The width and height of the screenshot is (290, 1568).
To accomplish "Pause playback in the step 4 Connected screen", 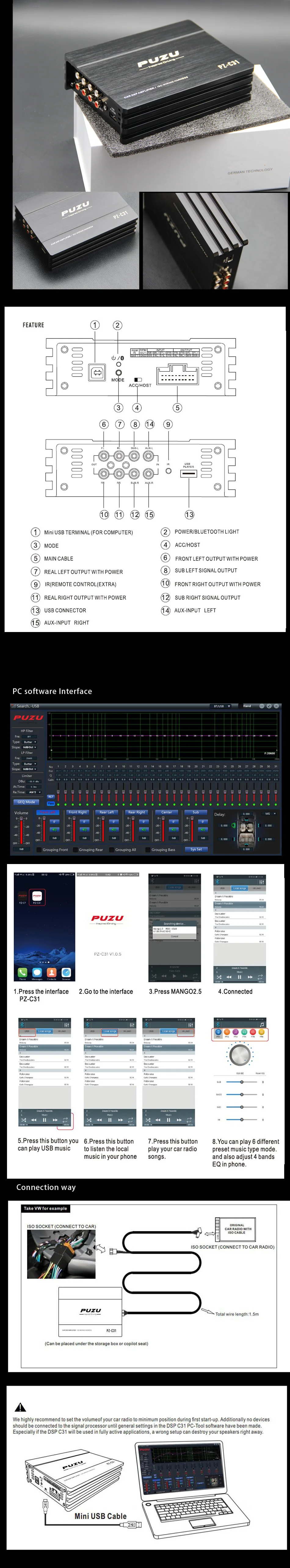I will click(x=239, y=977).
